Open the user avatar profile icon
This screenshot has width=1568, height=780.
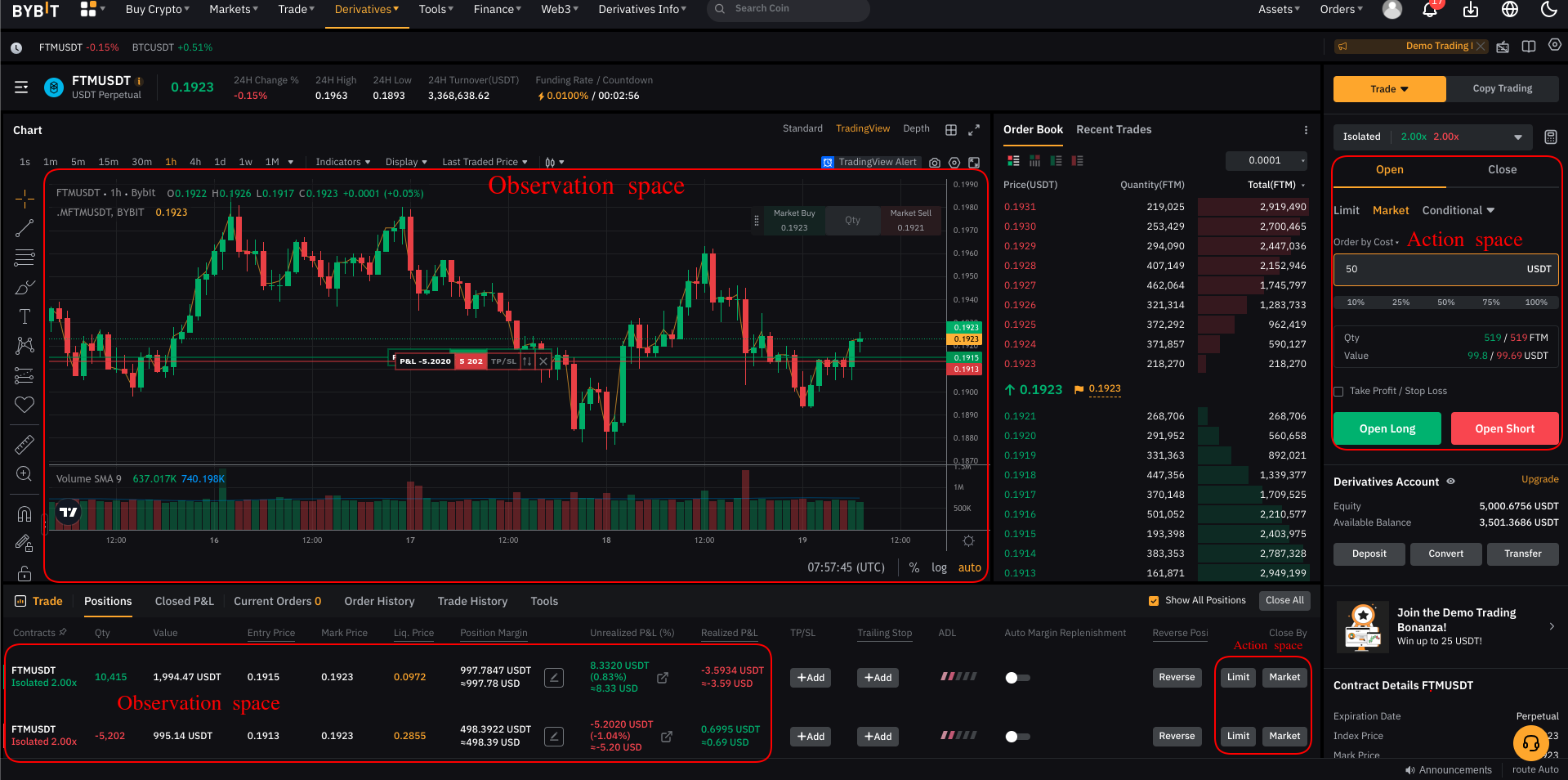pyautogui.click(x=1392, y=9)
